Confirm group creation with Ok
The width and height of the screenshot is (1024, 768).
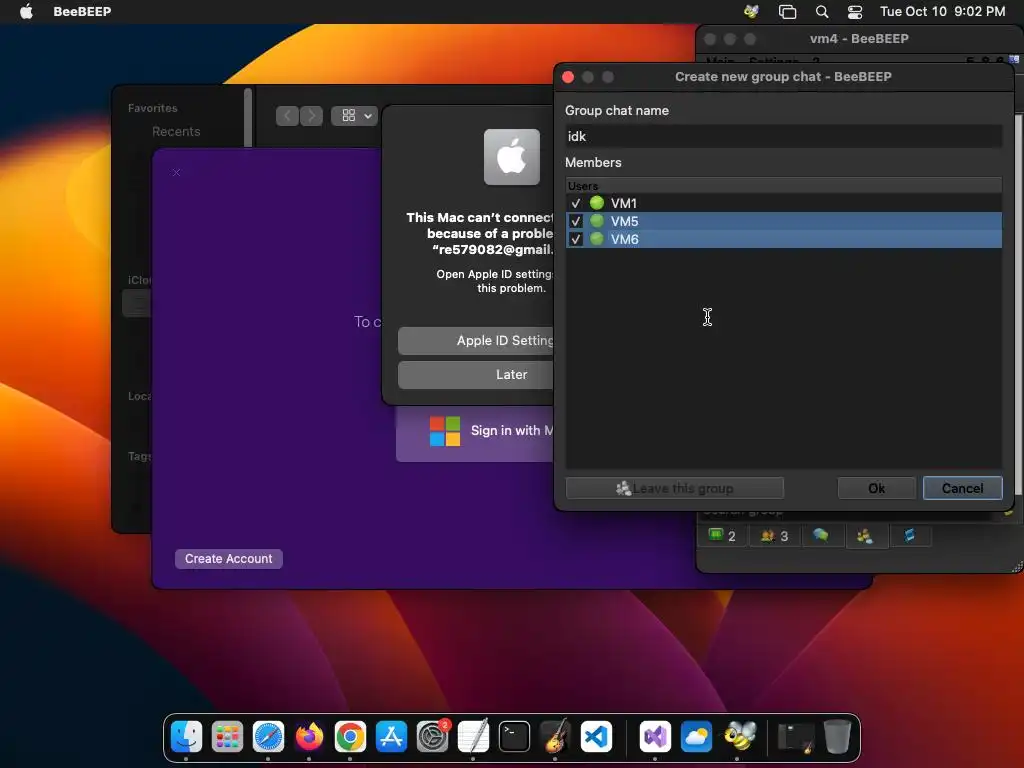click(876, 488)
